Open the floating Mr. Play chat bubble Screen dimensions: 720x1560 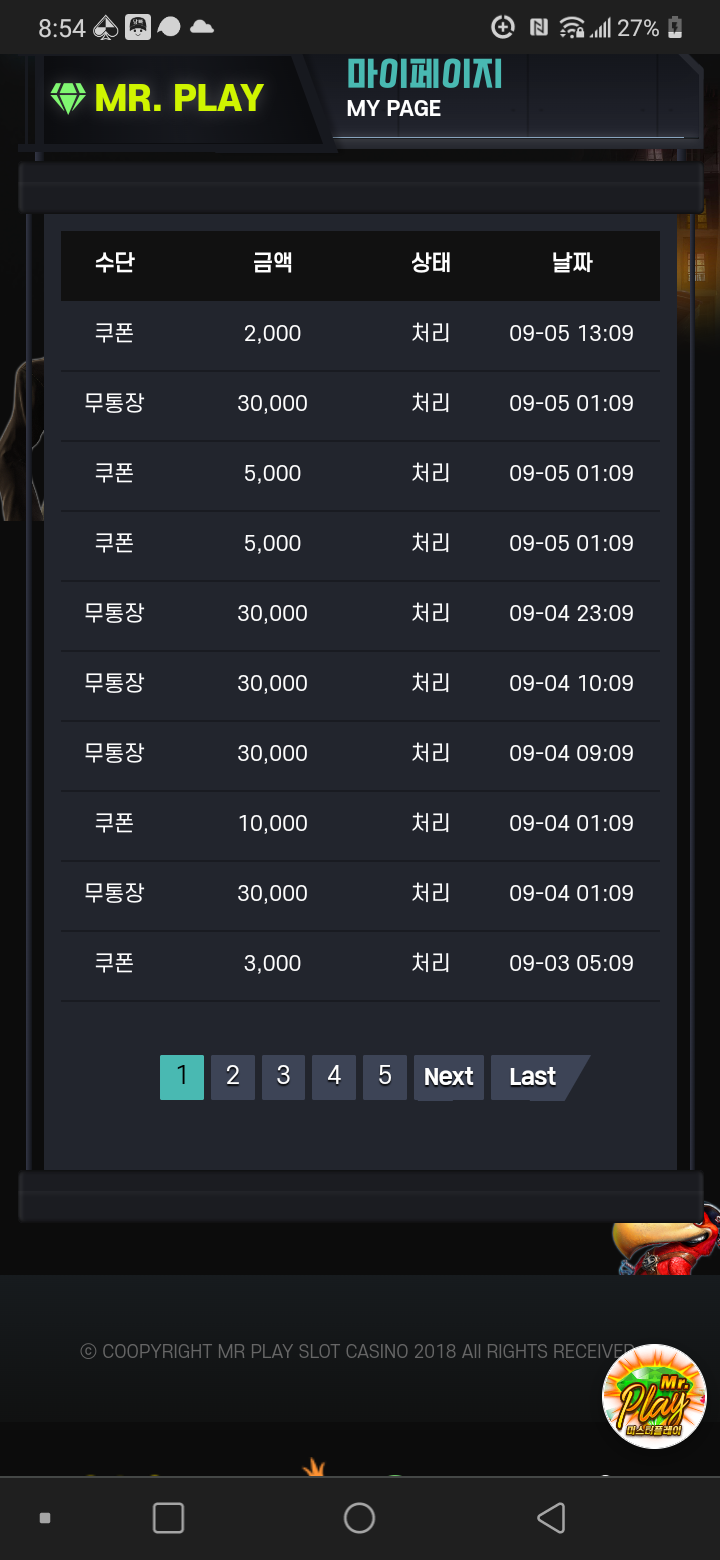click(654, 1396)
